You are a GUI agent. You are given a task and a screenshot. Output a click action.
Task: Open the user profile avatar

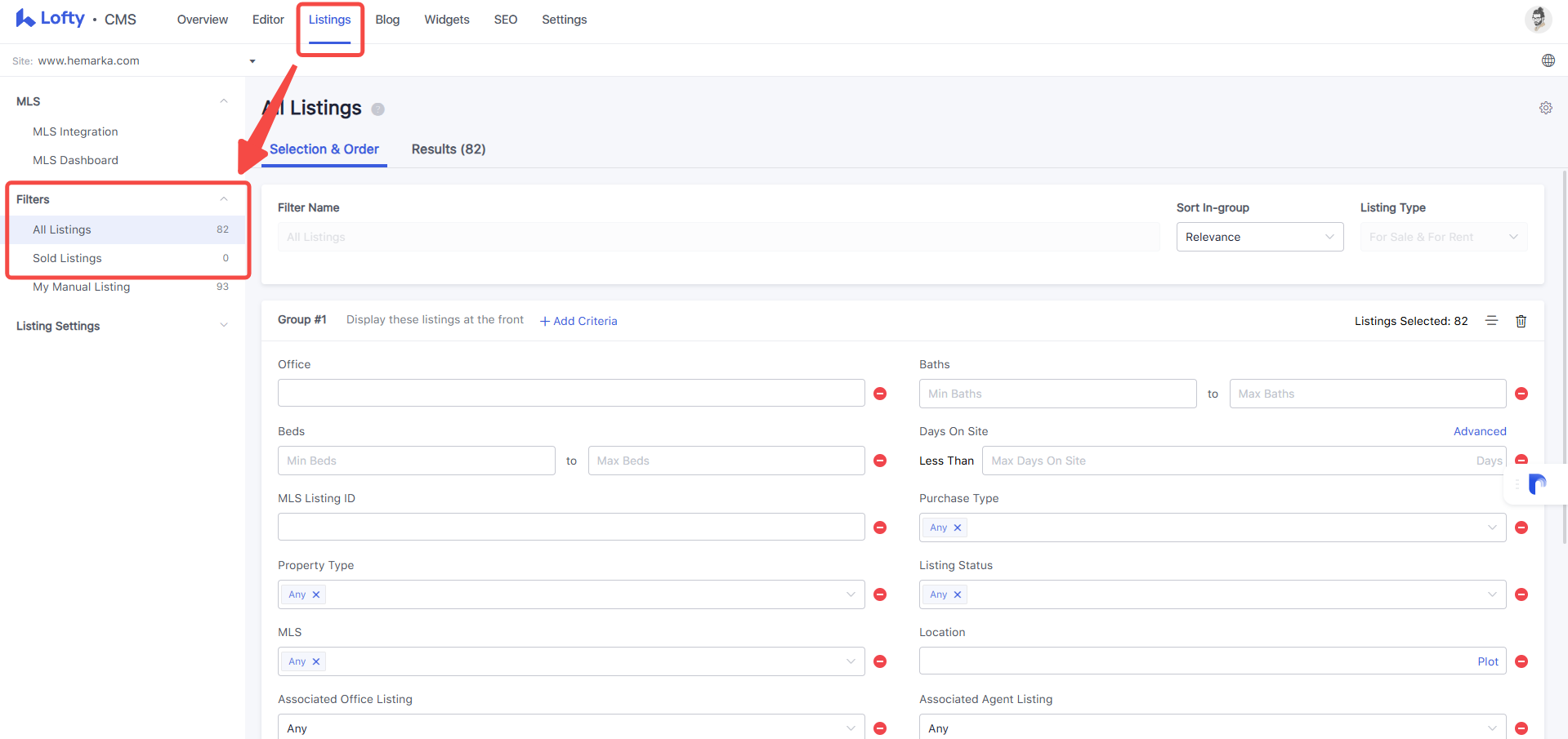1538,19
